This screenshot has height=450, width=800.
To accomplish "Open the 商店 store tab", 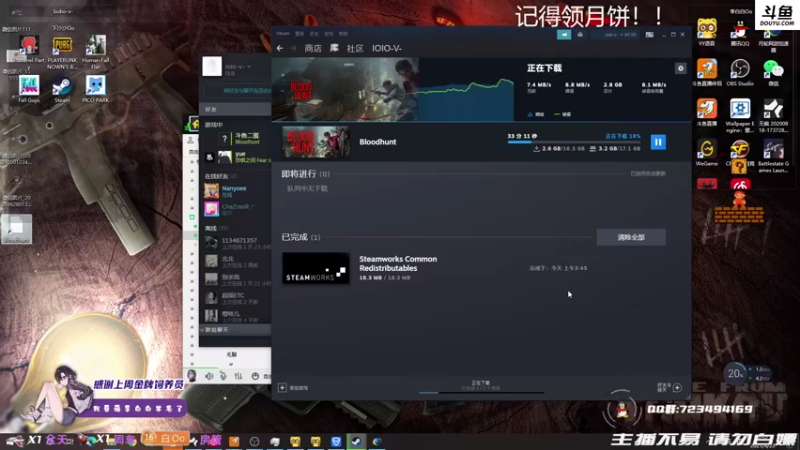I will pyautogui.click(x=313, y=48).
